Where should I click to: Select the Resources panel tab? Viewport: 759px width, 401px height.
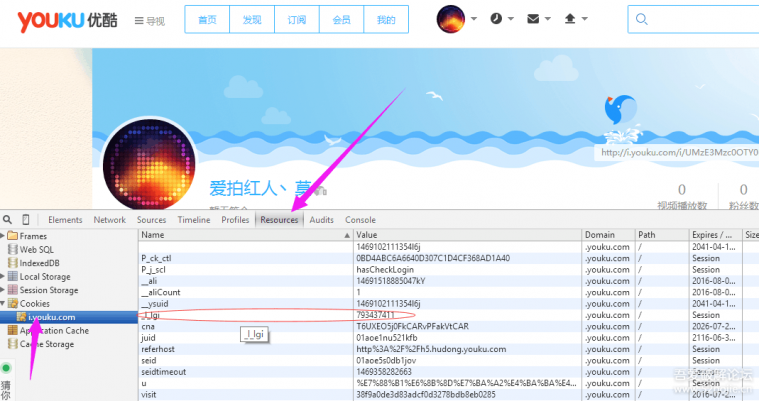pos(279,220)
